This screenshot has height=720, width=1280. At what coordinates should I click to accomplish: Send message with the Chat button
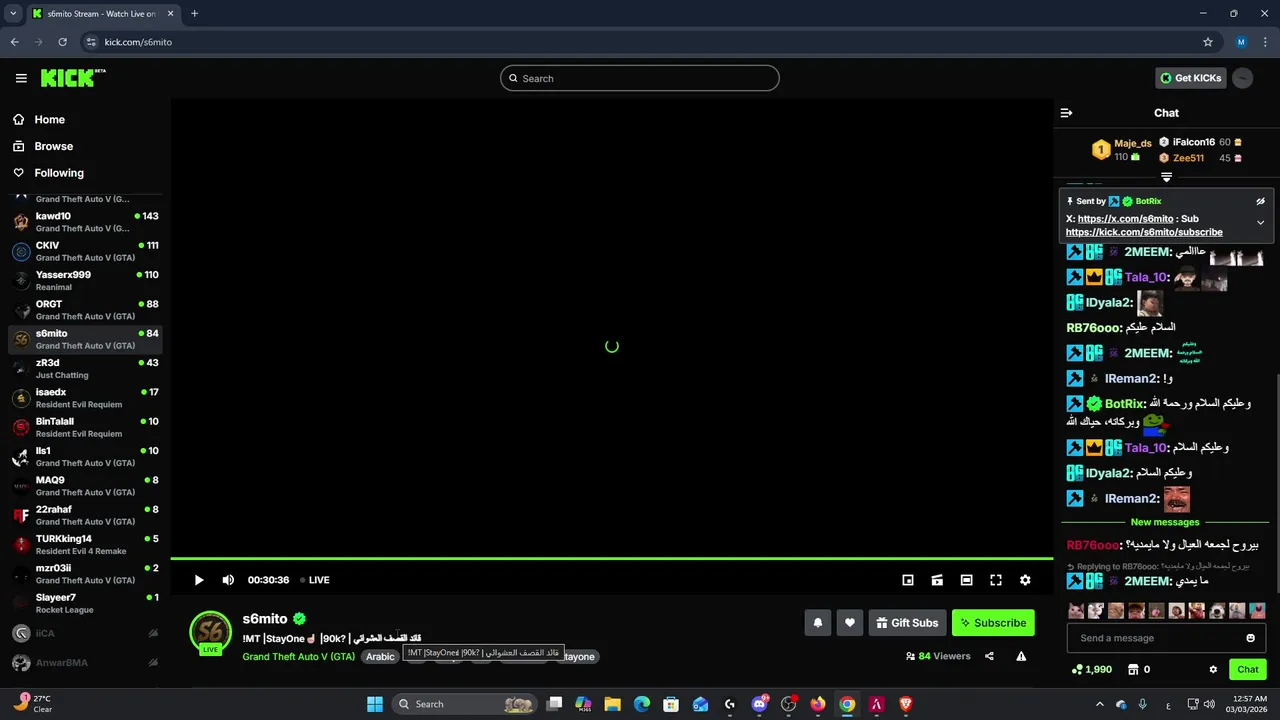click(x=1248, y=670)
